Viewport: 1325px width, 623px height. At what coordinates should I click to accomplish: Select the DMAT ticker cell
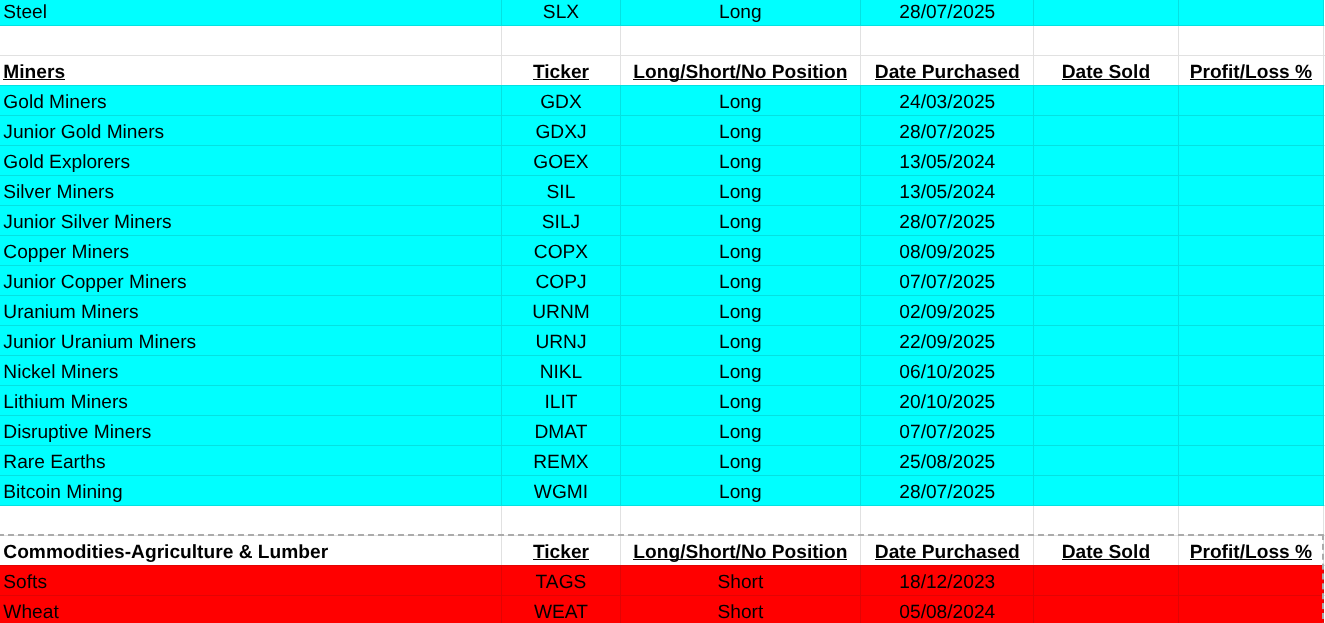point(560,432)
